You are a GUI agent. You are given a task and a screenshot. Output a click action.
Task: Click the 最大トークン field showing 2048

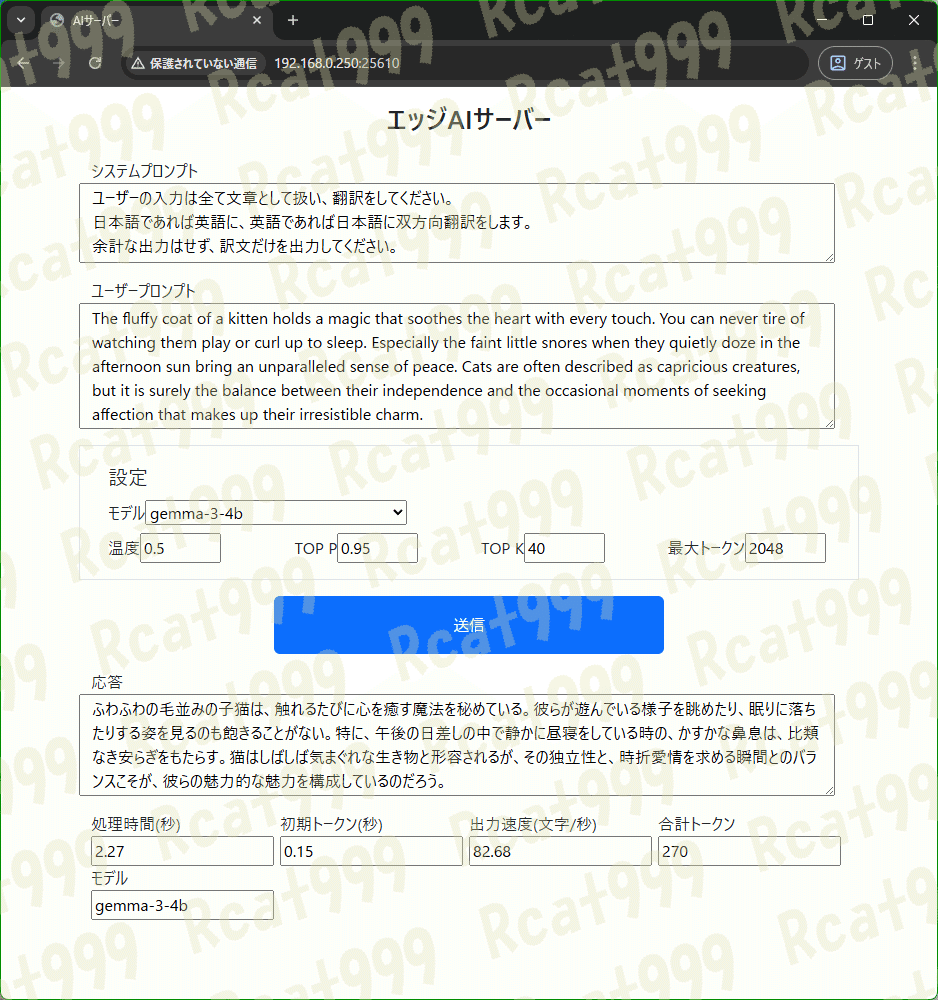tap(785, 547)
